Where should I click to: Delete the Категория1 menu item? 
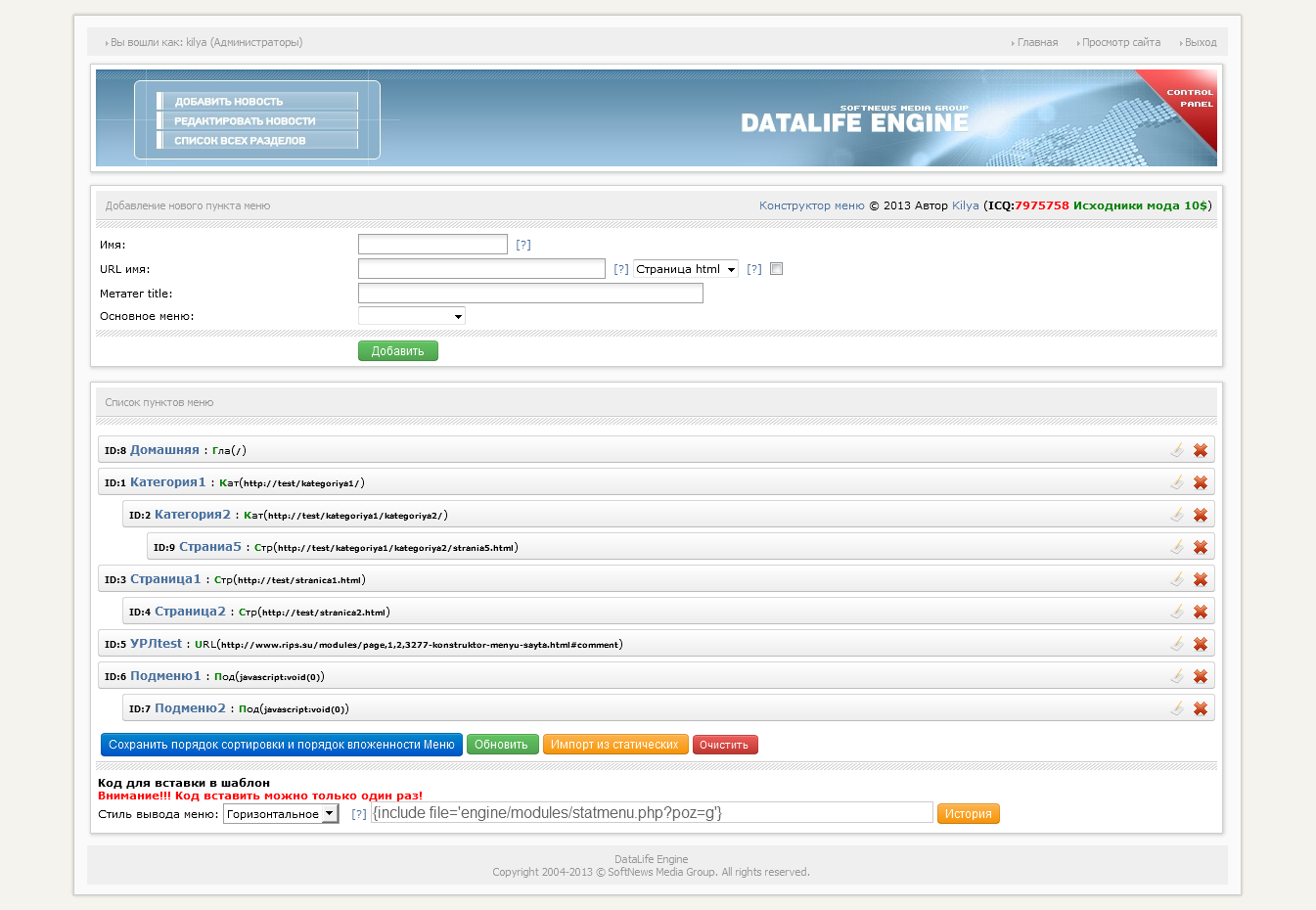1201,482
